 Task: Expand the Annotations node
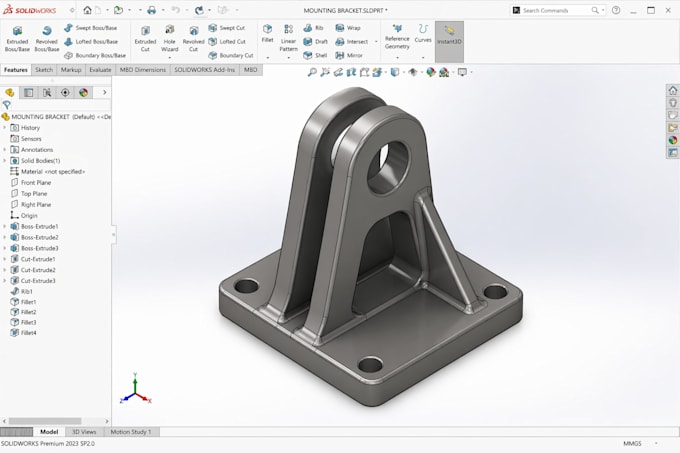click(x=5, y=150)
